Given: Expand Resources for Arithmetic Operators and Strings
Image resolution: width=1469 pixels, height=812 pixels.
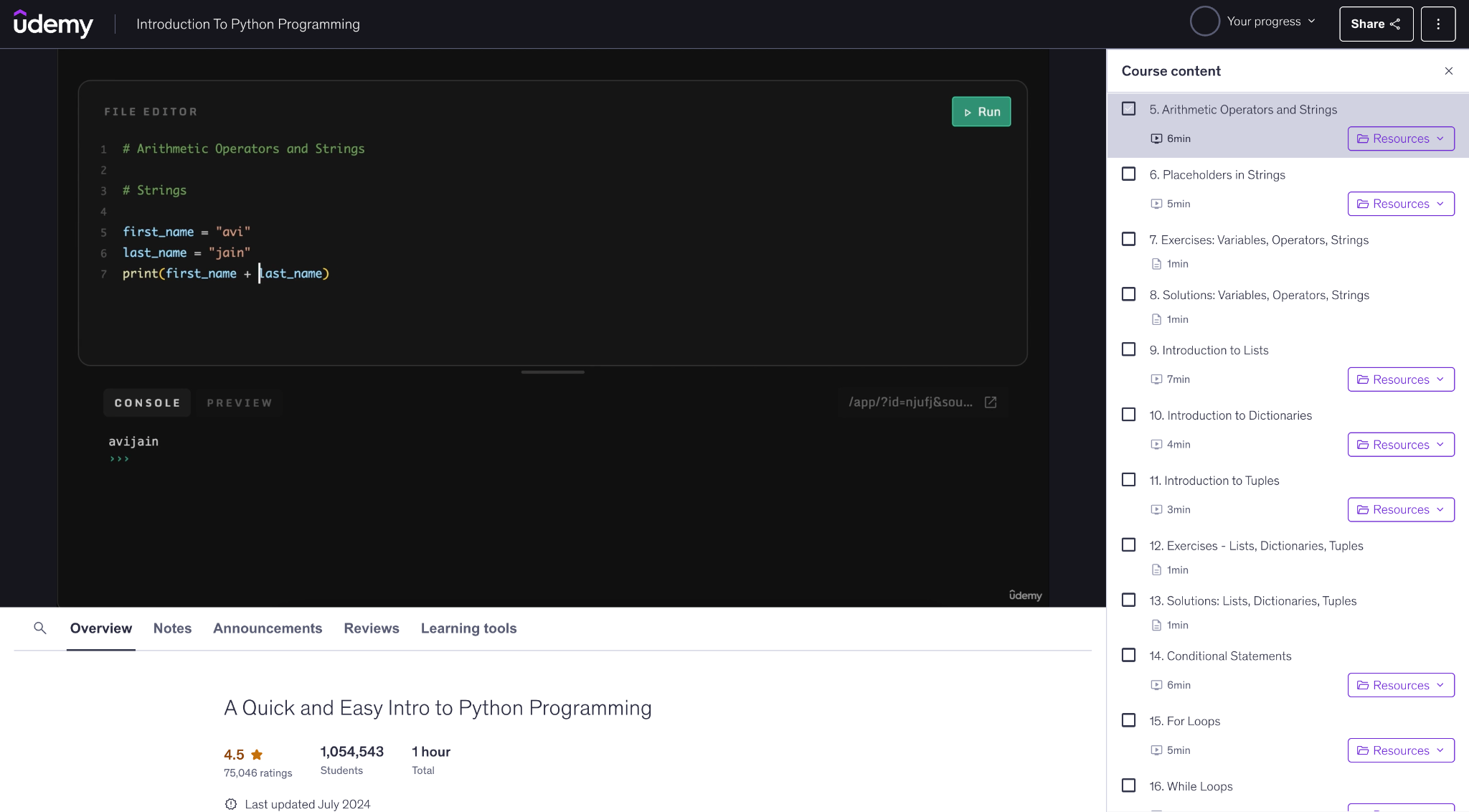Looking at the screenshot, I should point(1400,138).
